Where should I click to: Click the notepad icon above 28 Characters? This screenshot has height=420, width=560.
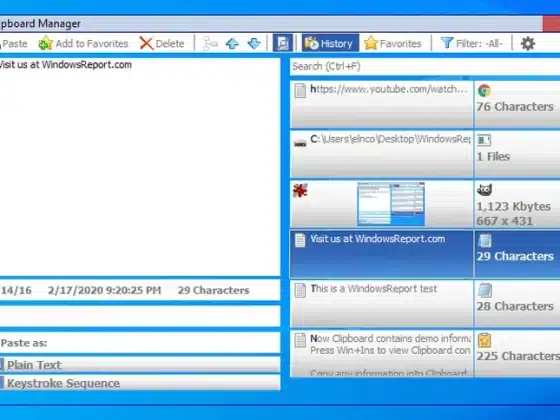pyautogui.click(x=484, y=290)
